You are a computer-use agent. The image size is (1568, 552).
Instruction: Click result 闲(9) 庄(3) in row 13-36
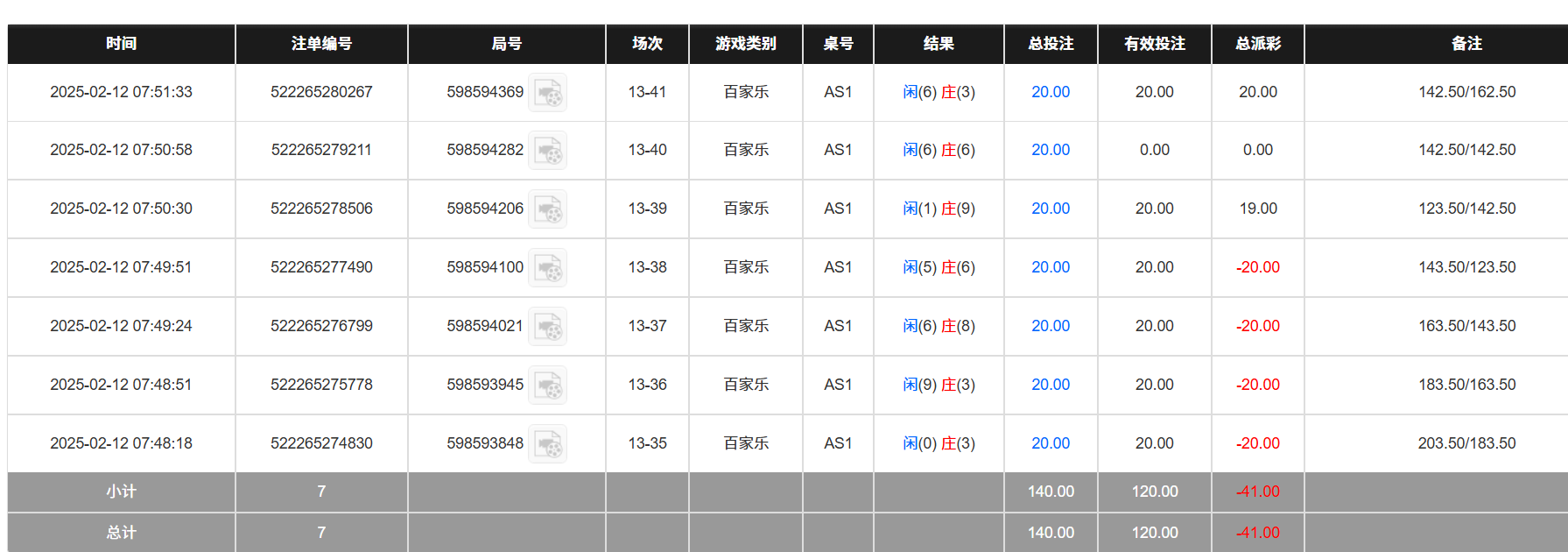pyautogui.click(x=939, y=385)
